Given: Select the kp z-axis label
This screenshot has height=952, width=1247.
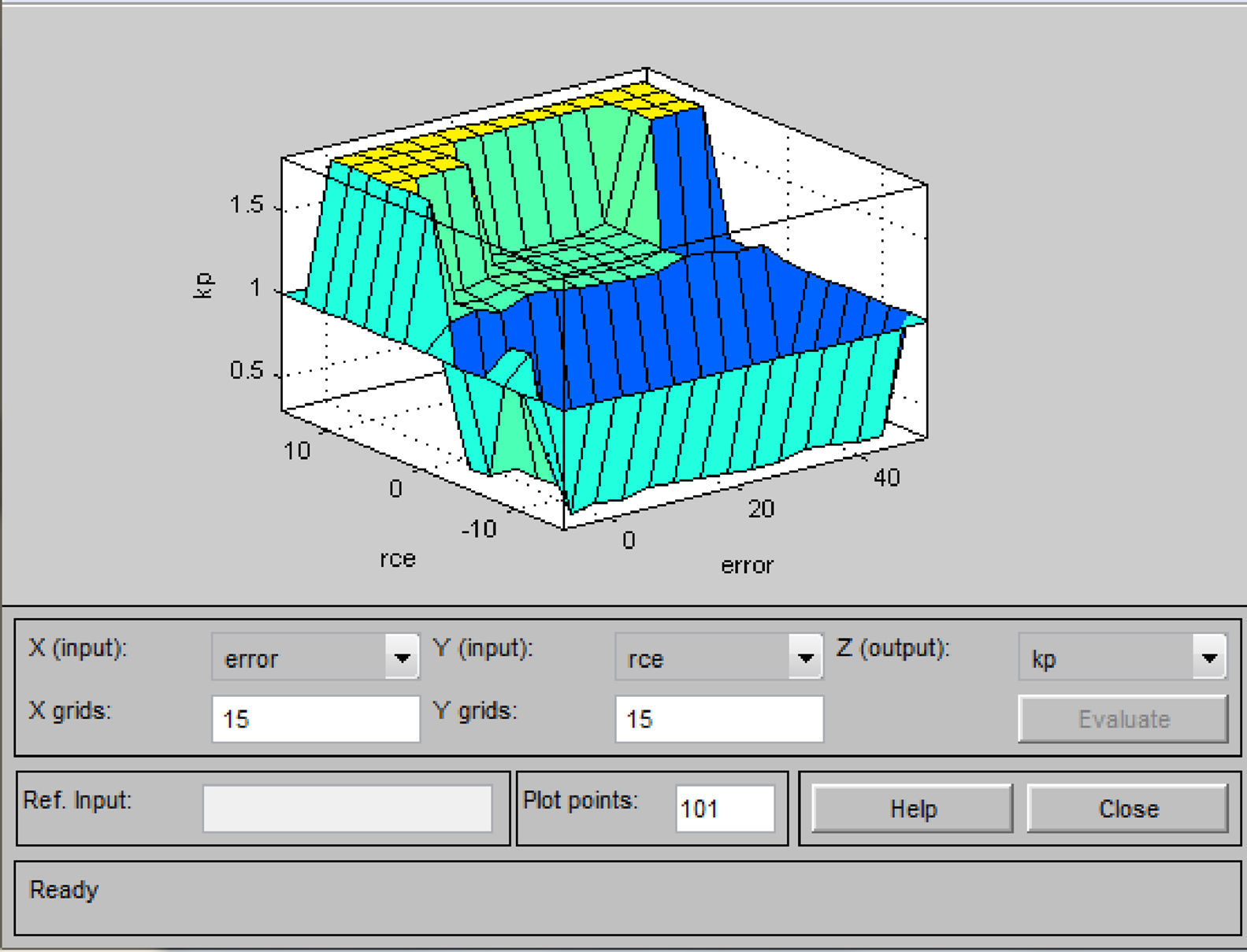Looking at the screenshot, I should [203, 285].
